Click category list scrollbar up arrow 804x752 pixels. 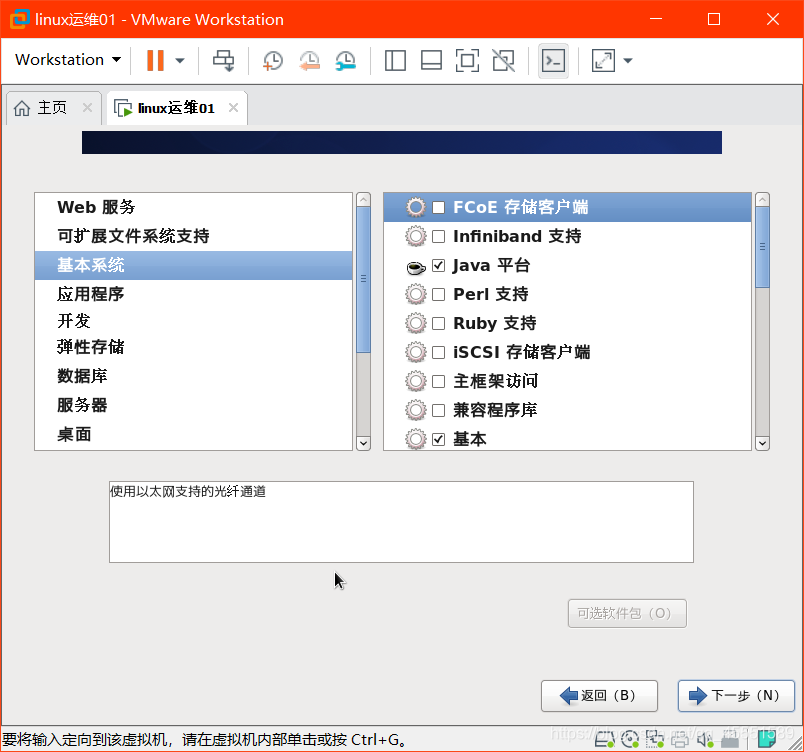(x=363, y=199)
